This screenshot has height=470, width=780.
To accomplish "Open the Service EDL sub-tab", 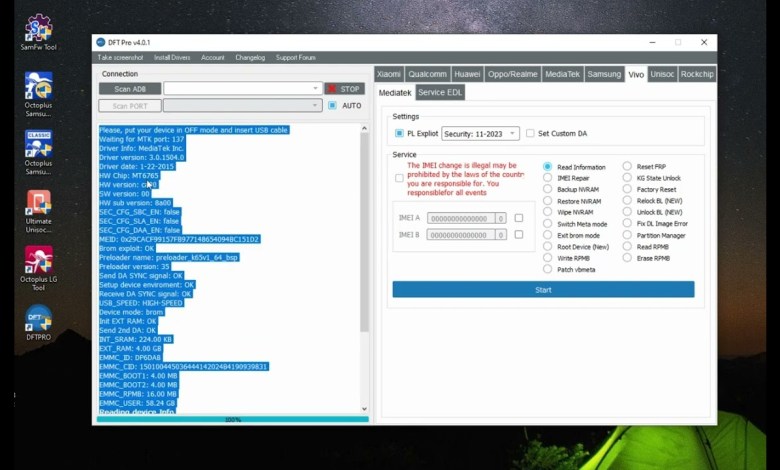I will pos(440,93).
